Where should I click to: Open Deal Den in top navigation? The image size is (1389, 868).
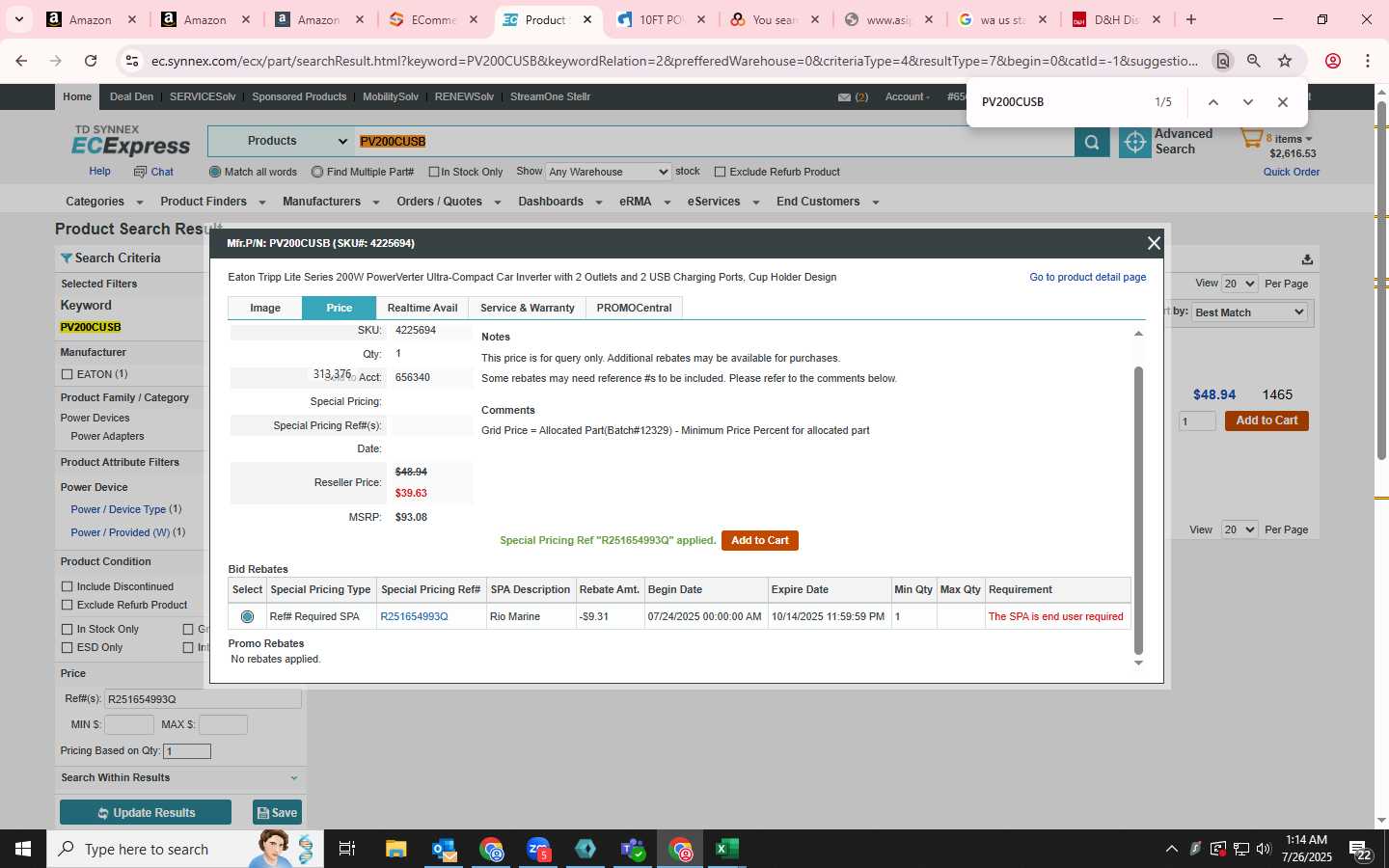(x=131, y=96)
